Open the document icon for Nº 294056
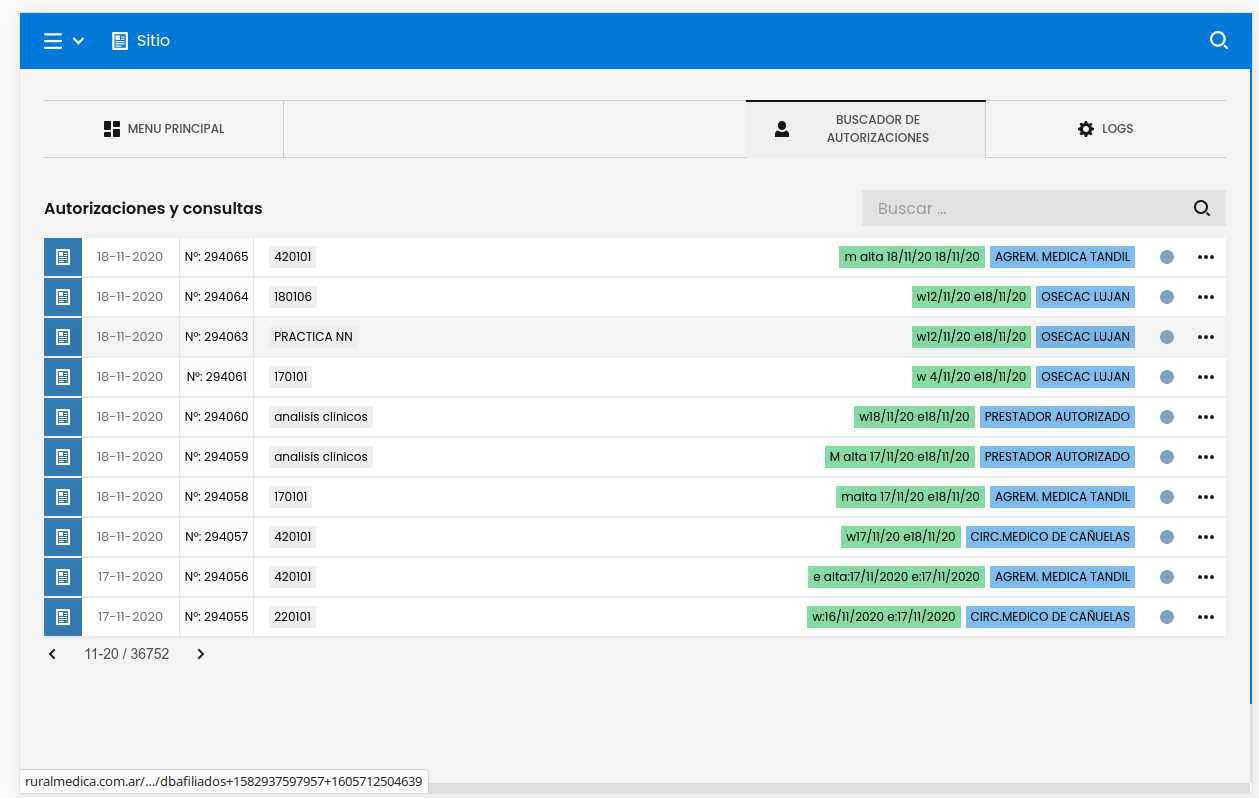Screen dimensions: 1259x798 (63, 577)
